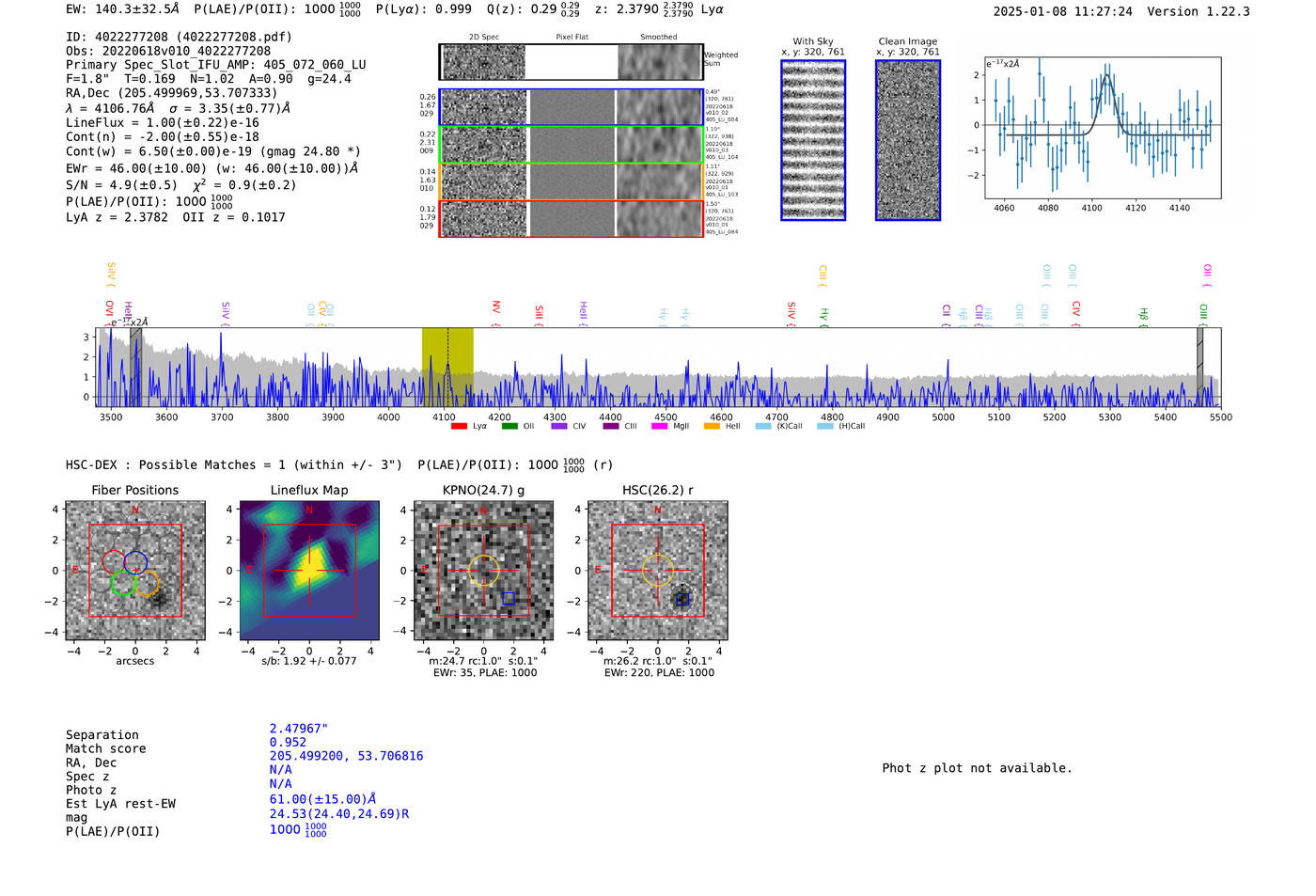
Task: Open the HSC(26.2) r image
Action: [x=658, y=571]
